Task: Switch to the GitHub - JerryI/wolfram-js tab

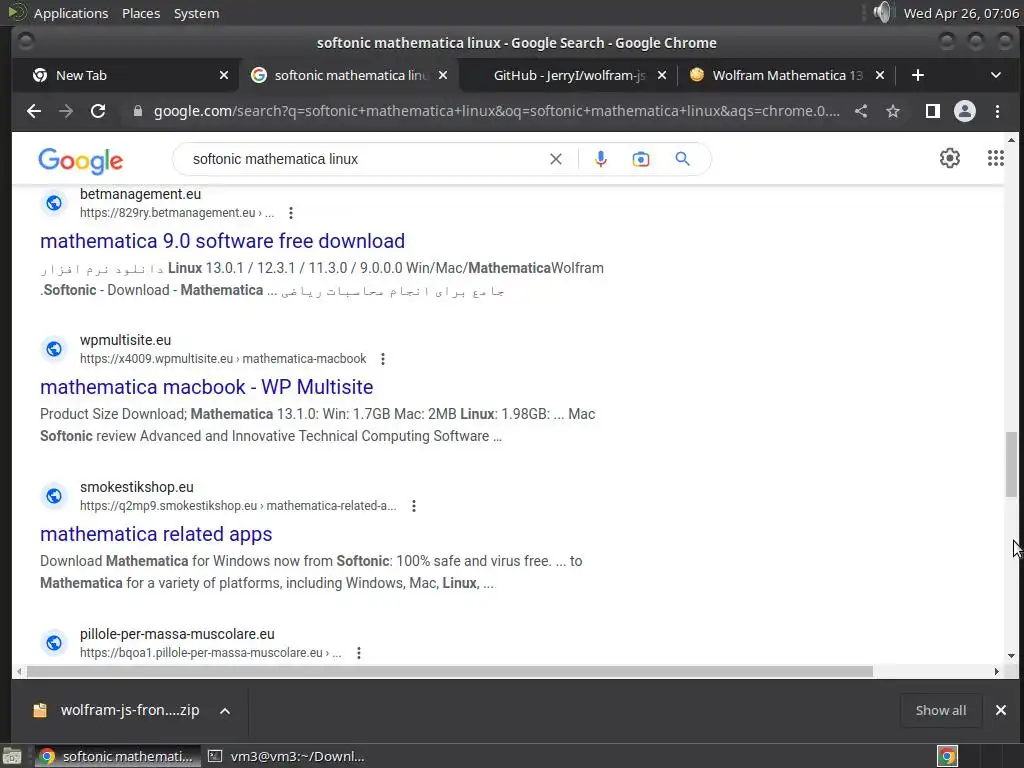Action: 569,75
